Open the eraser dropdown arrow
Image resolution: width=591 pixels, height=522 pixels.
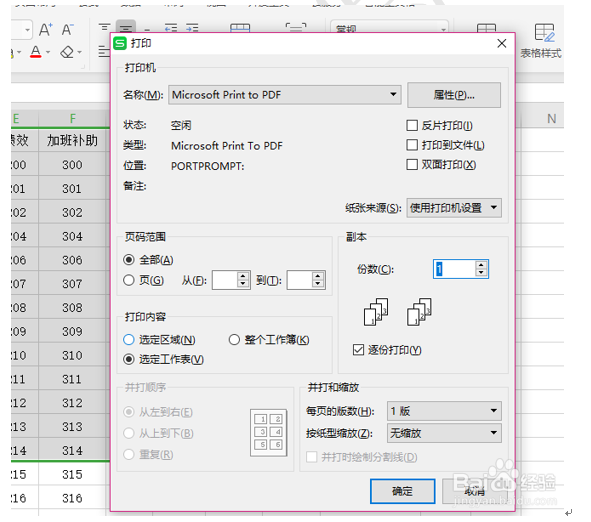pos(80,52)
